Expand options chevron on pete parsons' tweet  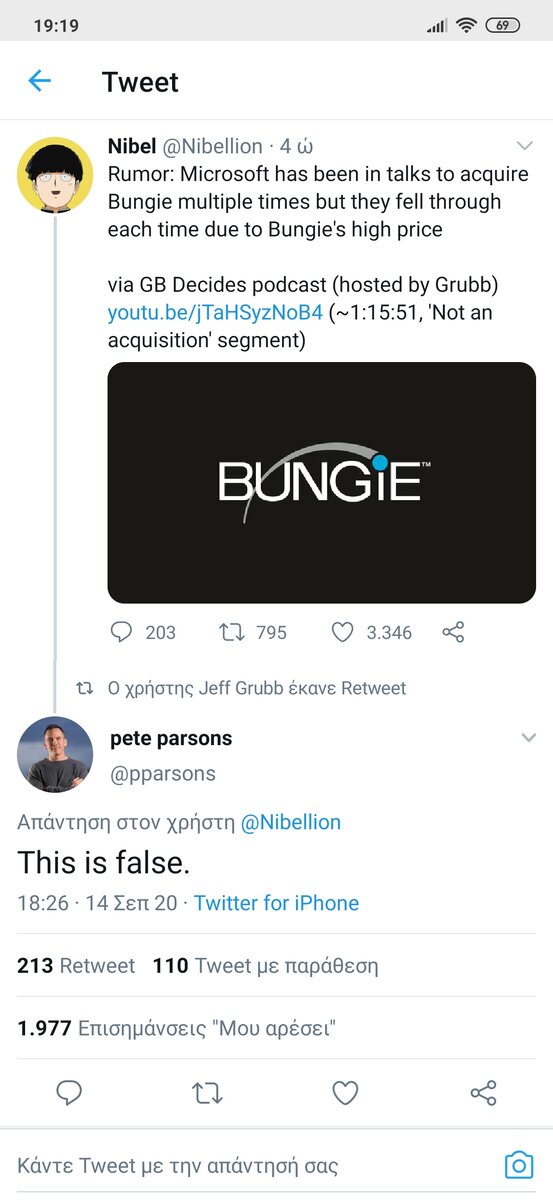(x=528, y=738)
